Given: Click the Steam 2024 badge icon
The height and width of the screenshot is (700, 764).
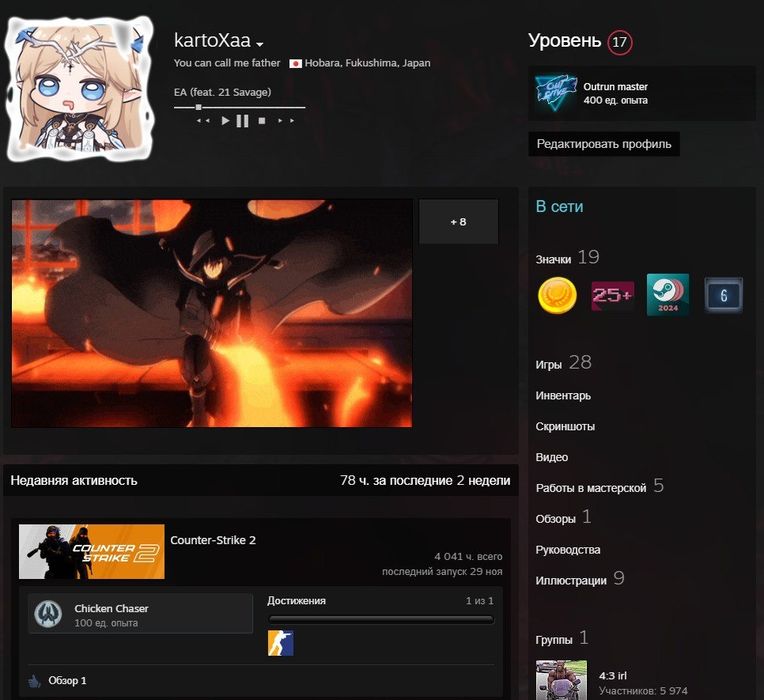Looking at the screenshot, I should click(668, 294).
